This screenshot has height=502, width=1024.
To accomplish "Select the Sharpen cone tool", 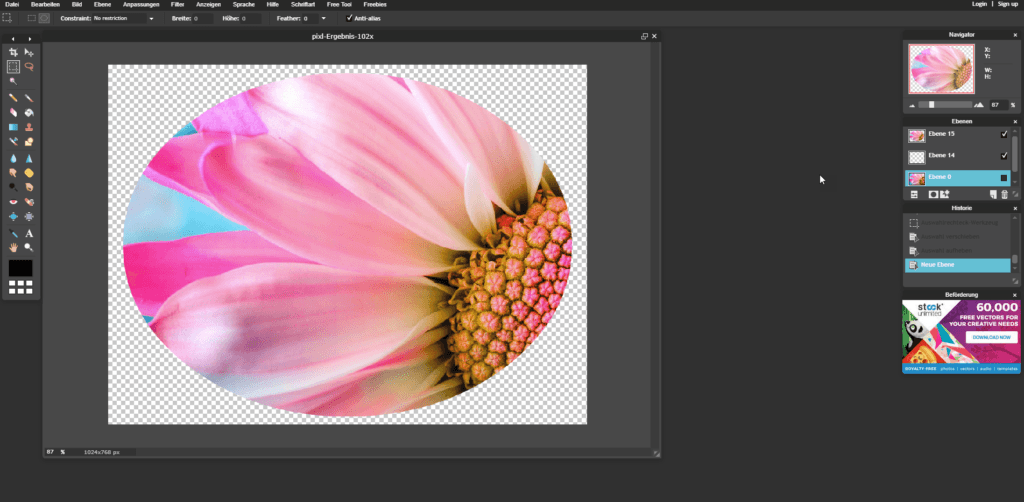I will click(29, 158).
